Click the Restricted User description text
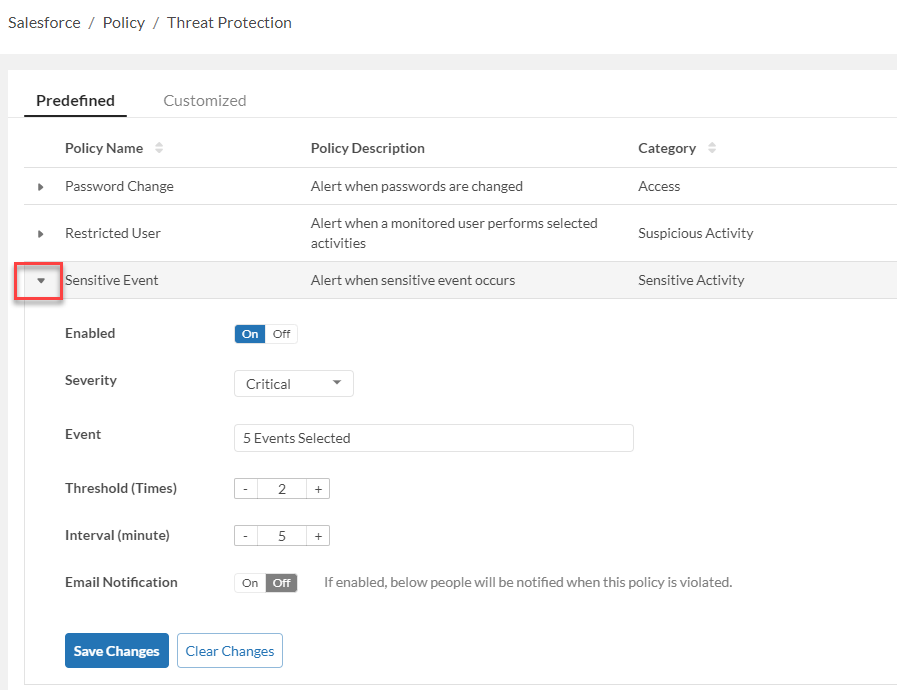897x690 pixels. tap(454, 233)
